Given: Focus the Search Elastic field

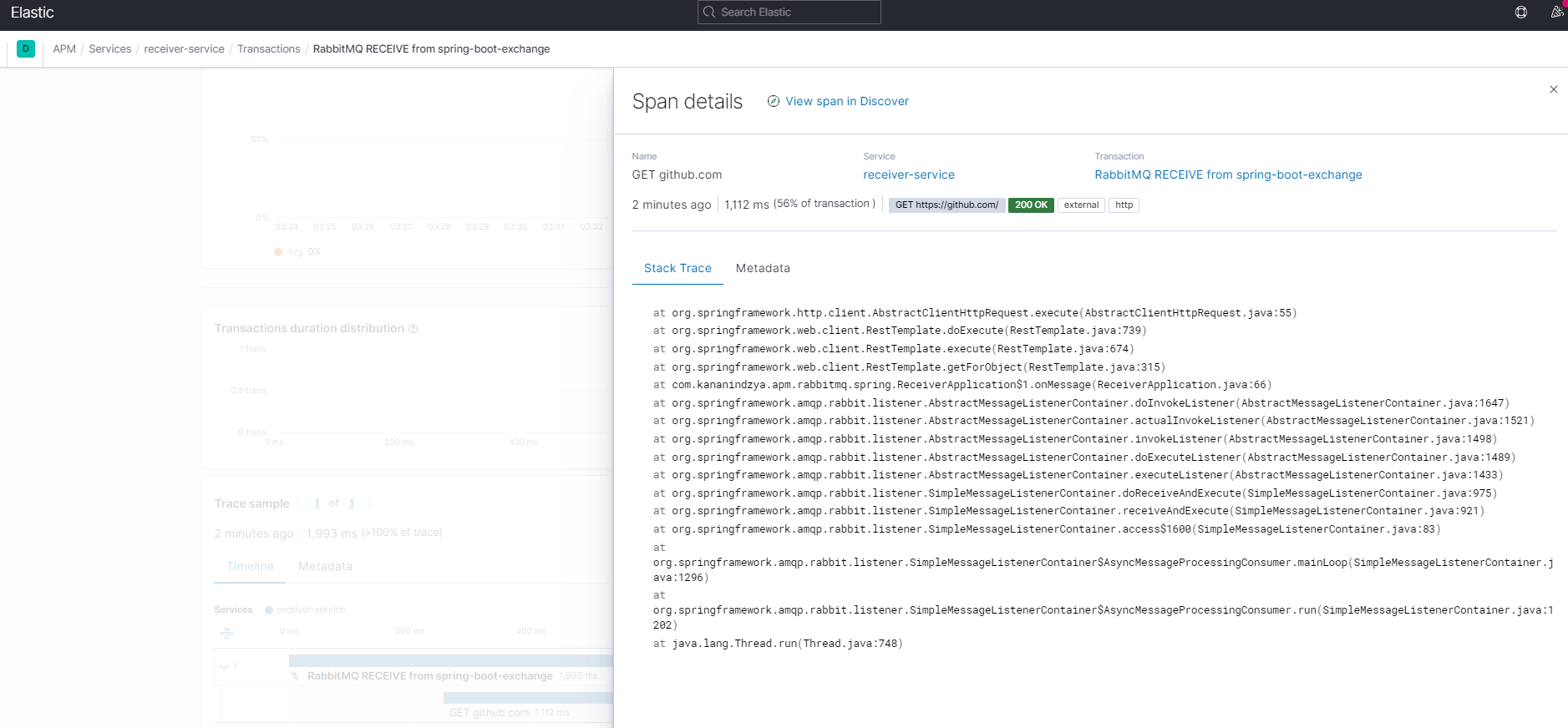Looking at the screenshot, I should tap(789, 12).
